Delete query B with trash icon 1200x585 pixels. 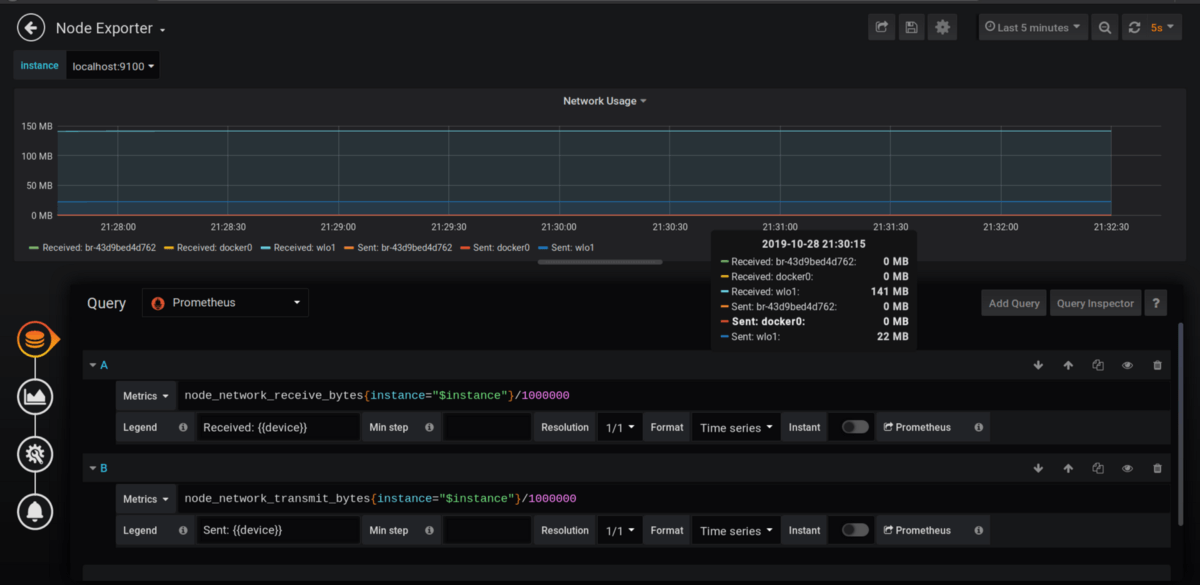tap(1158, 468)
